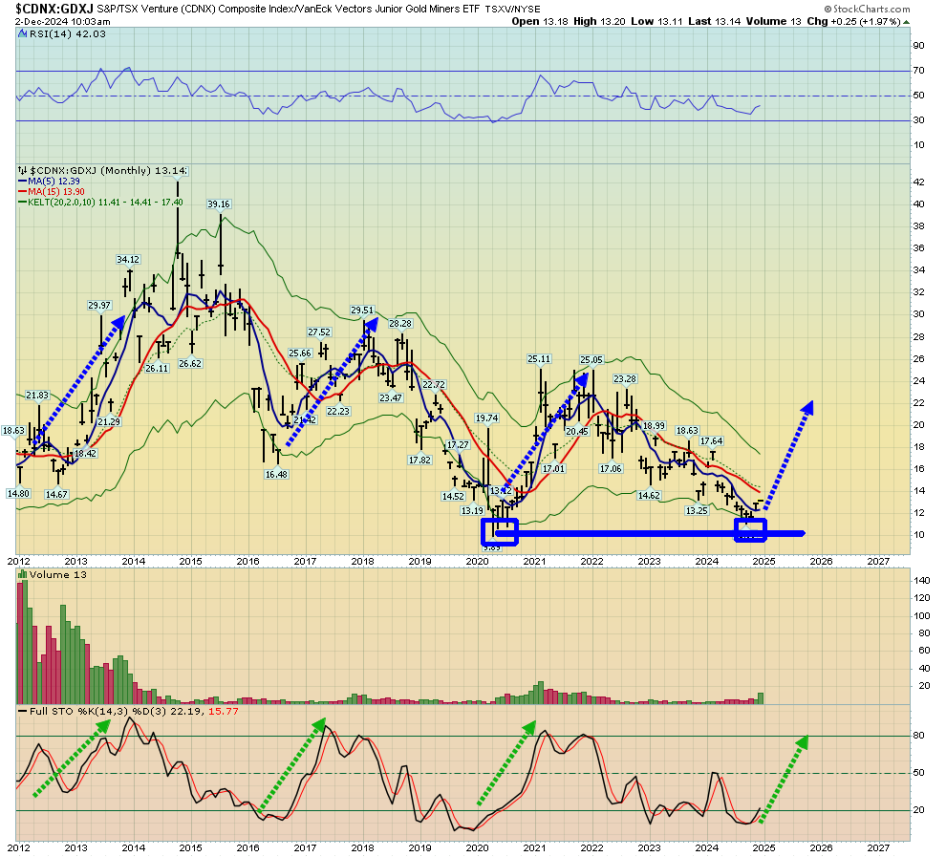Click the 17.82 price label
Viewport: 946px width, 857px height.
(x=420, y=460)
